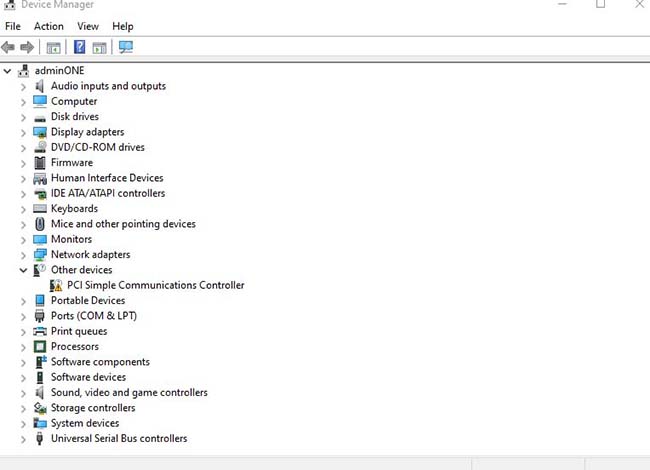Screen dimensions: 650x470
Task: Click the Show/Hide Console Tree toolbar icon
Action: (x=53, y=48)
